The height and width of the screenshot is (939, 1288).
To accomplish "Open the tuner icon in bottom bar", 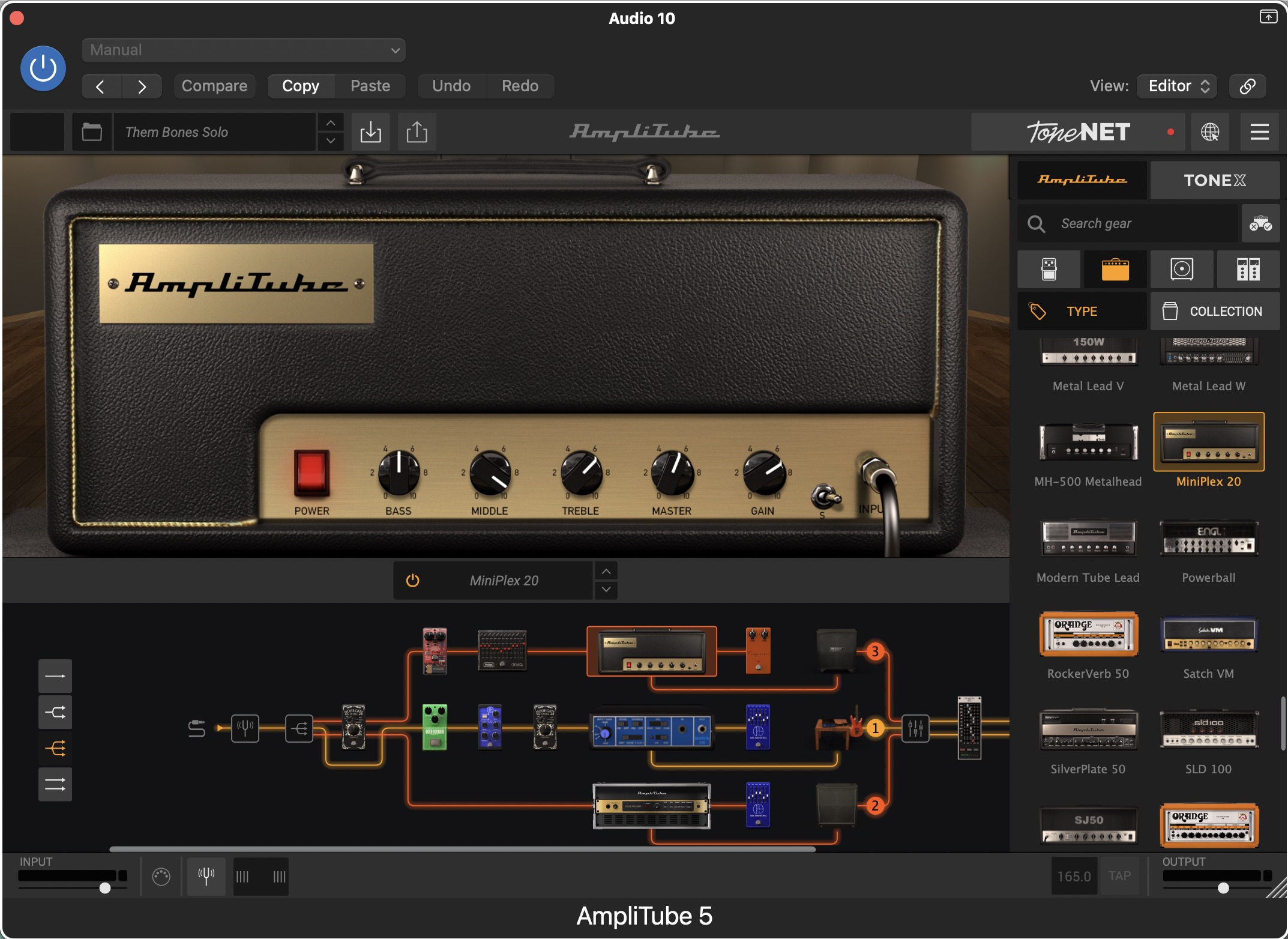I will [x=206, y=876].
